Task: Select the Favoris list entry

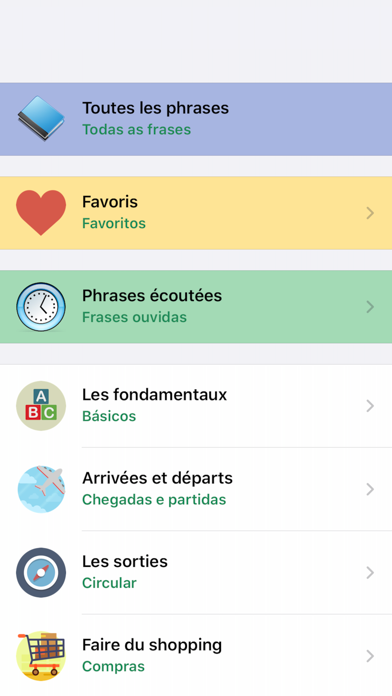Action: point(196,213)
